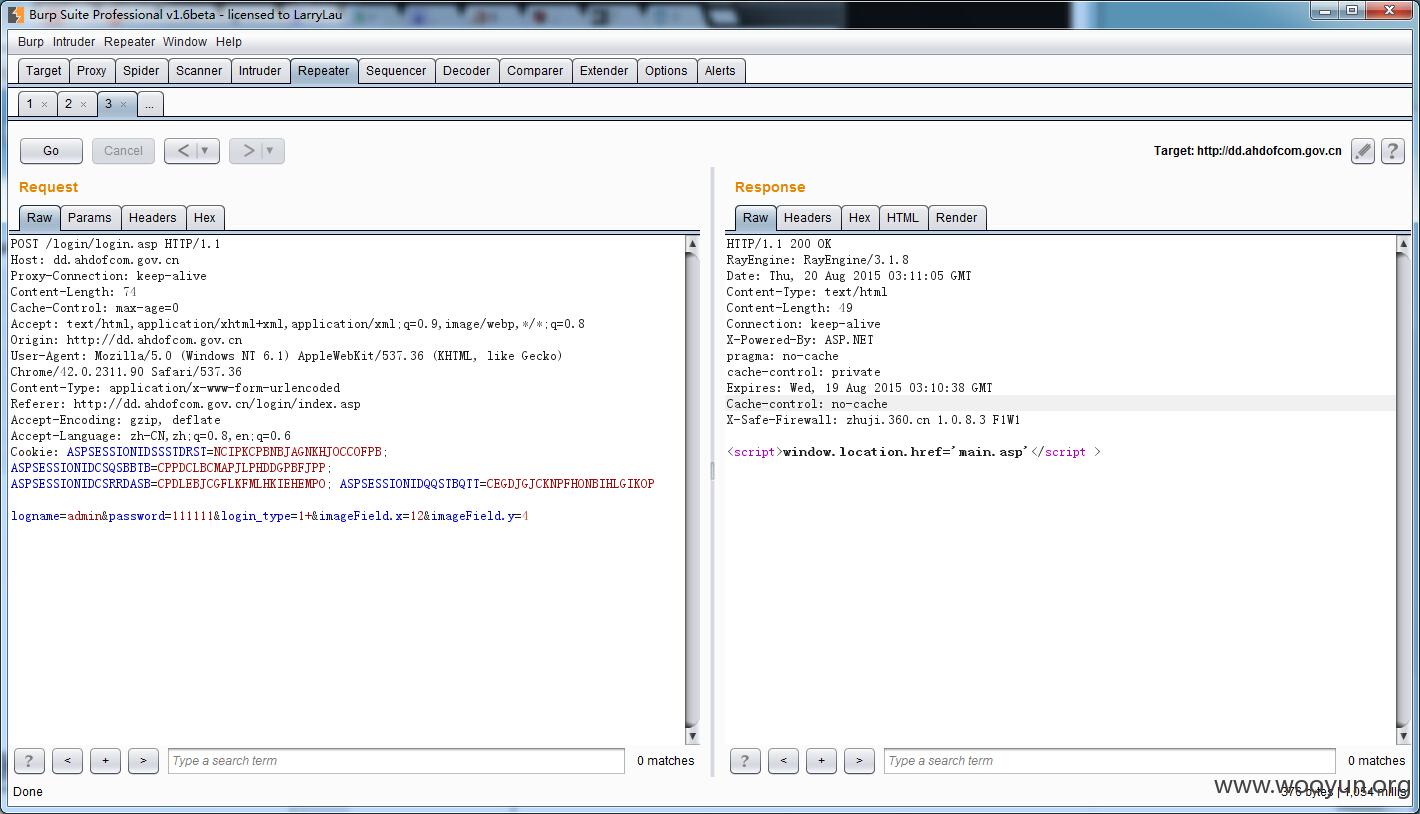Switch to the Spider tab
Viewport: 1420px width, 814px height.
(141, 71)
